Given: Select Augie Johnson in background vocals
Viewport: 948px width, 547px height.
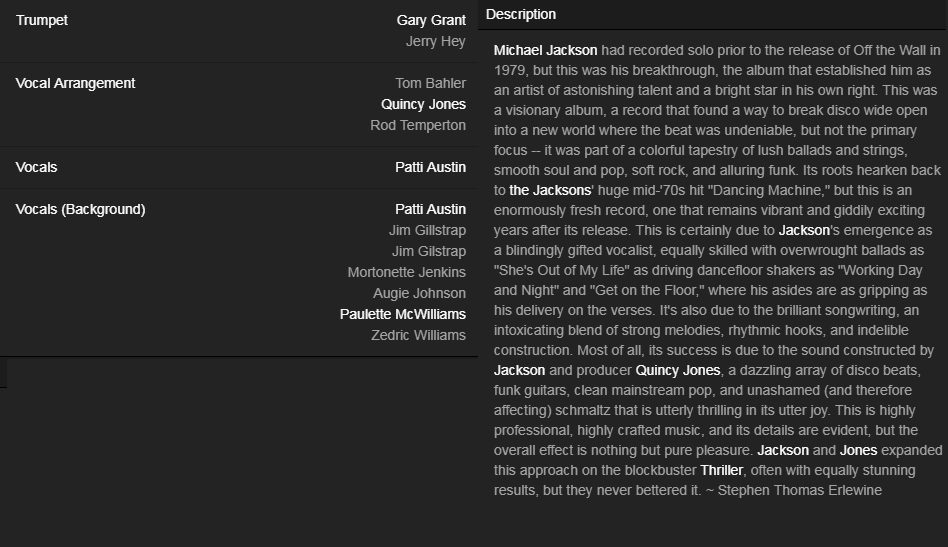Looking at the screenshot, I should (x=419, y=293).
